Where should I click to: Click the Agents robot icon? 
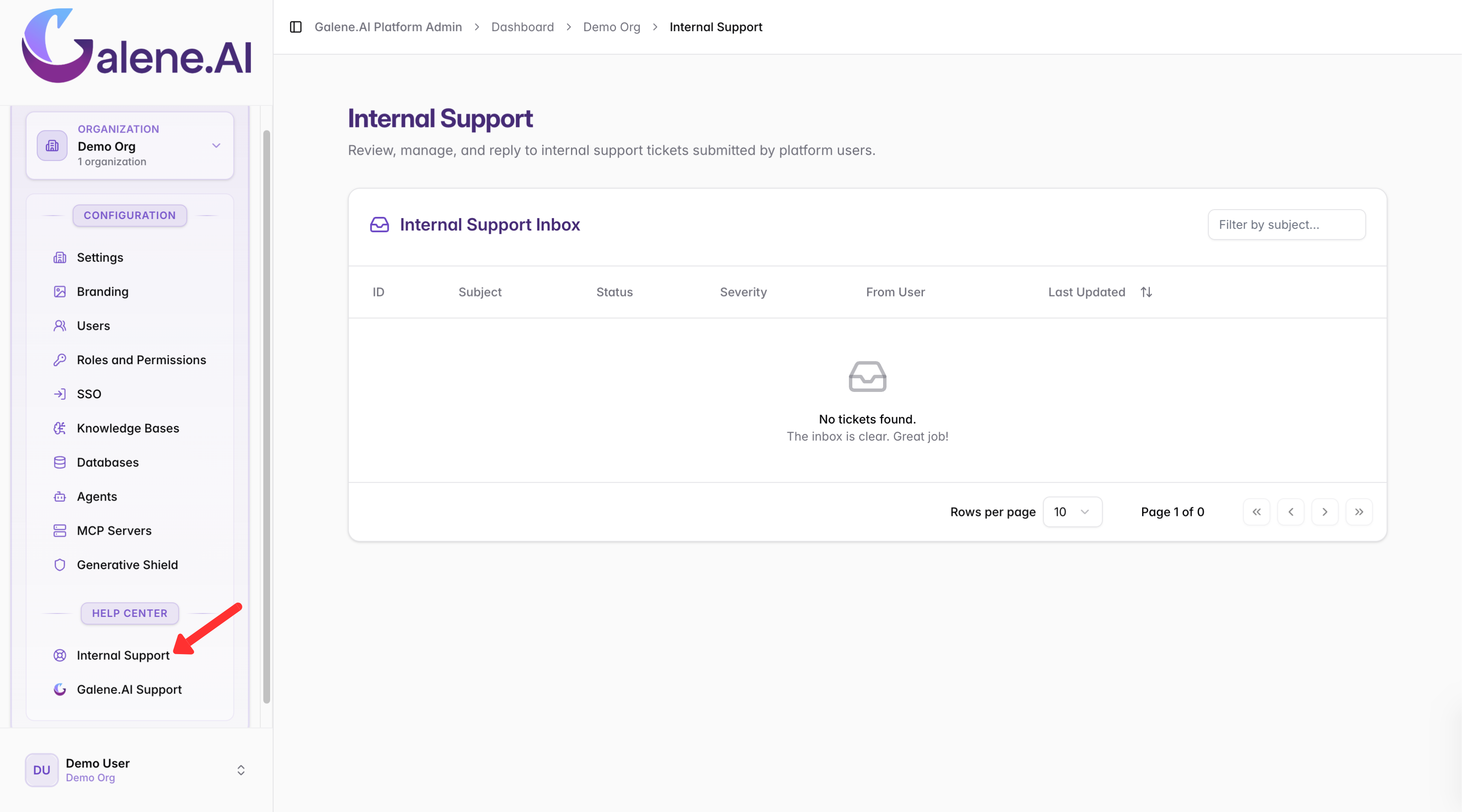60,497
